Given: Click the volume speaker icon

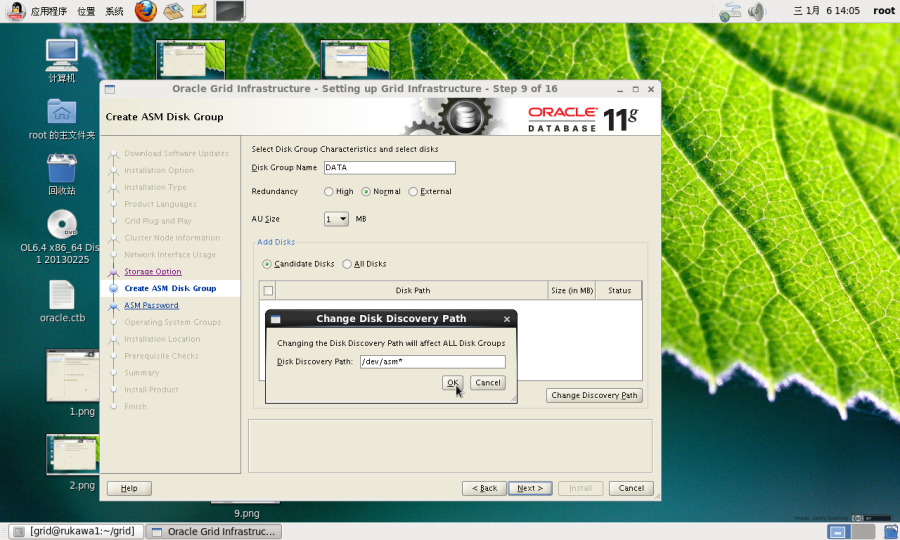Looking at the screenshot, I should tap(757, 11).
